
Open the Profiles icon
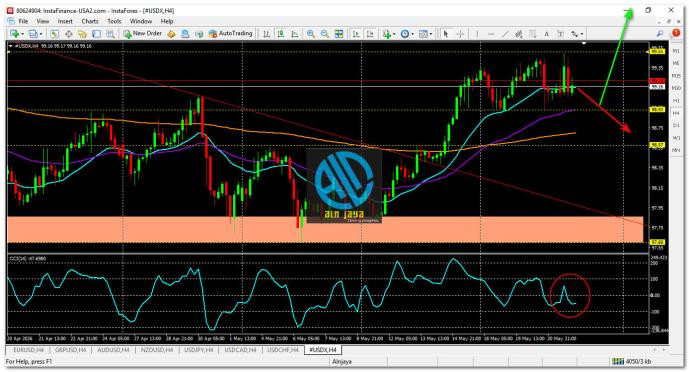coord(33,34)
